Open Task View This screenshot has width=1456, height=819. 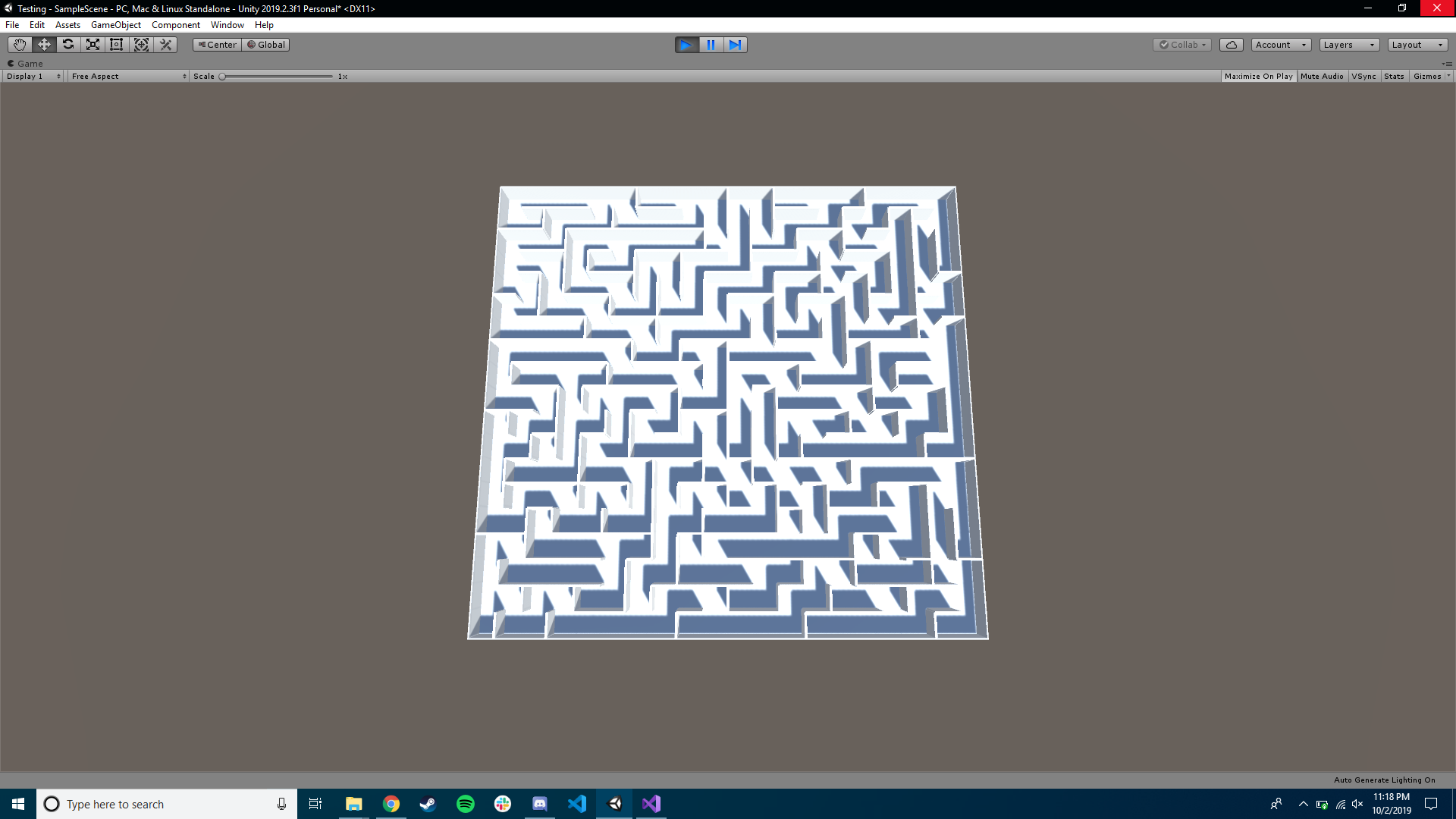pos(315,804)
